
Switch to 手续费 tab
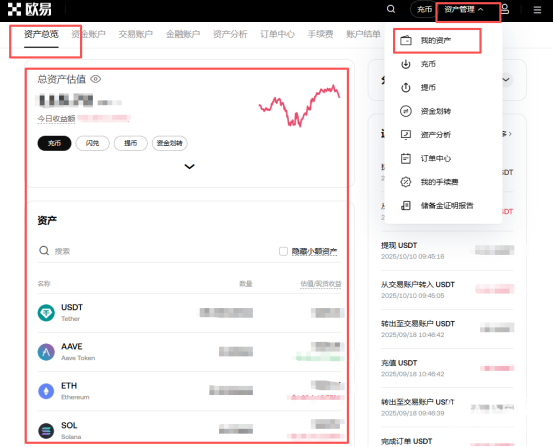tap(320, 34)
